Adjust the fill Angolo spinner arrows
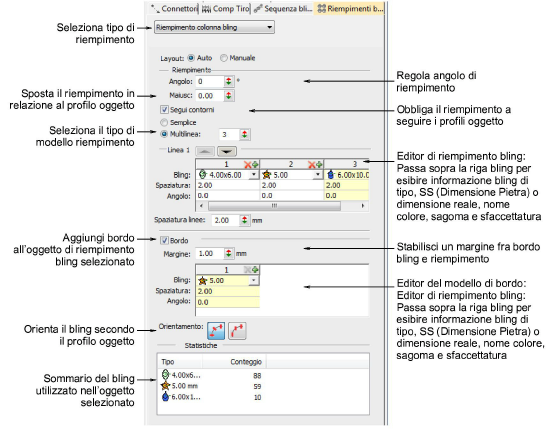This screenshot has height=437, width=550. pos(229,81)
